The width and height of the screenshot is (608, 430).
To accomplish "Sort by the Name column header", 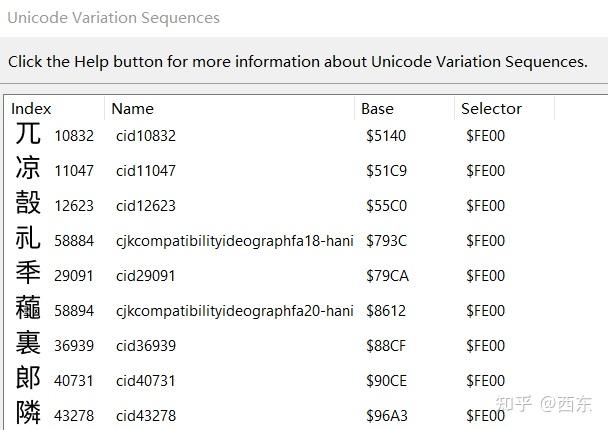I will pos(132,108).
